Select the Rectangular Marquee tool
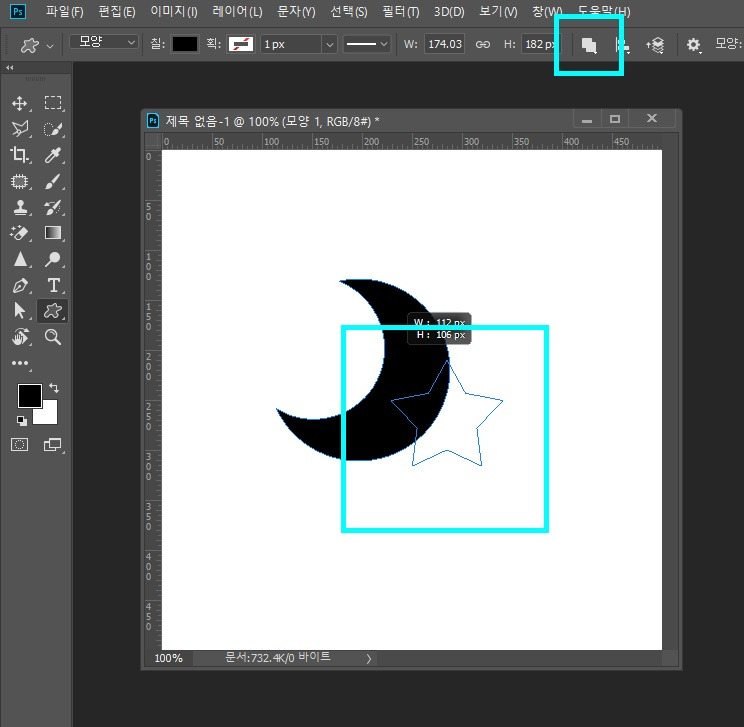The width and height of the screenshot is (744, 727). 53,103
